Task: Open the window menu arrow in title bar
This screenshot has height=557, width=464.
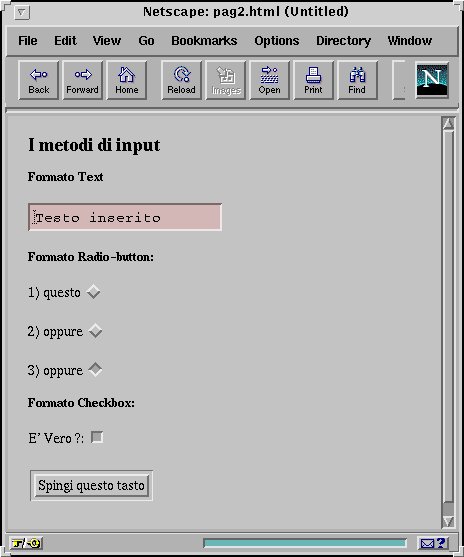Action: pos(22,13)
